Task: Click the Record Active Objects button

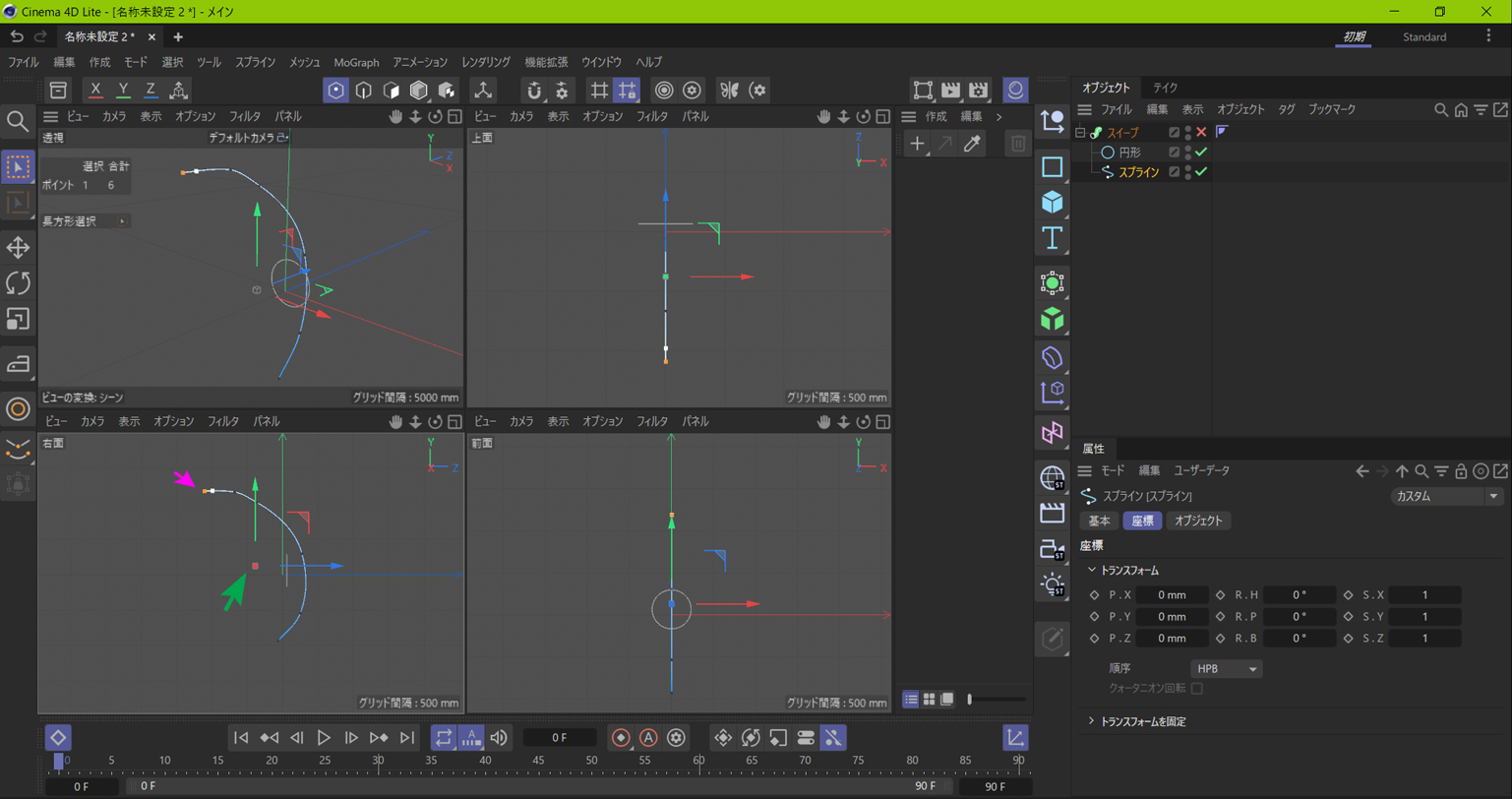Action: (x=621, y=738)
